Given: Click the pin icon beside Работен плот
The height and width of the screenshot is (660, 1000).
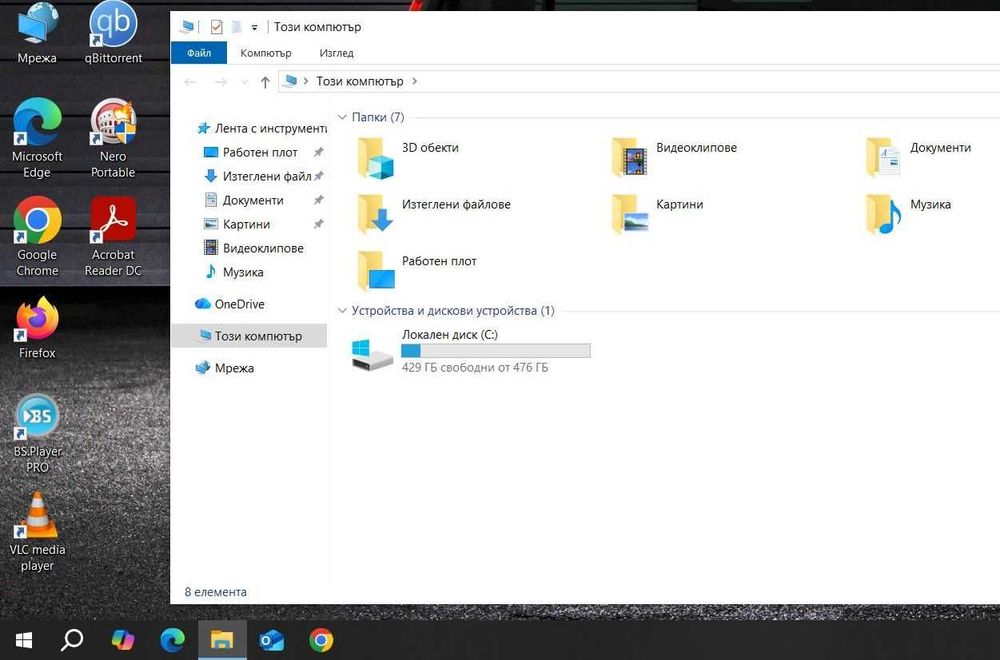Looking at the screenshot, I should tap(318, 152).
